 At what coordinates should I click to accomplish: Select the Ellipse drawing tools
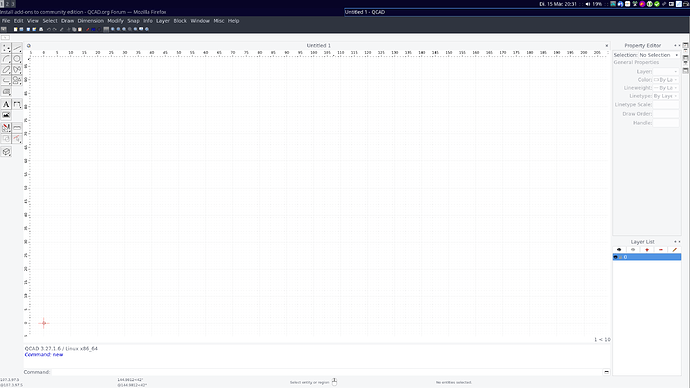(6, 70)
